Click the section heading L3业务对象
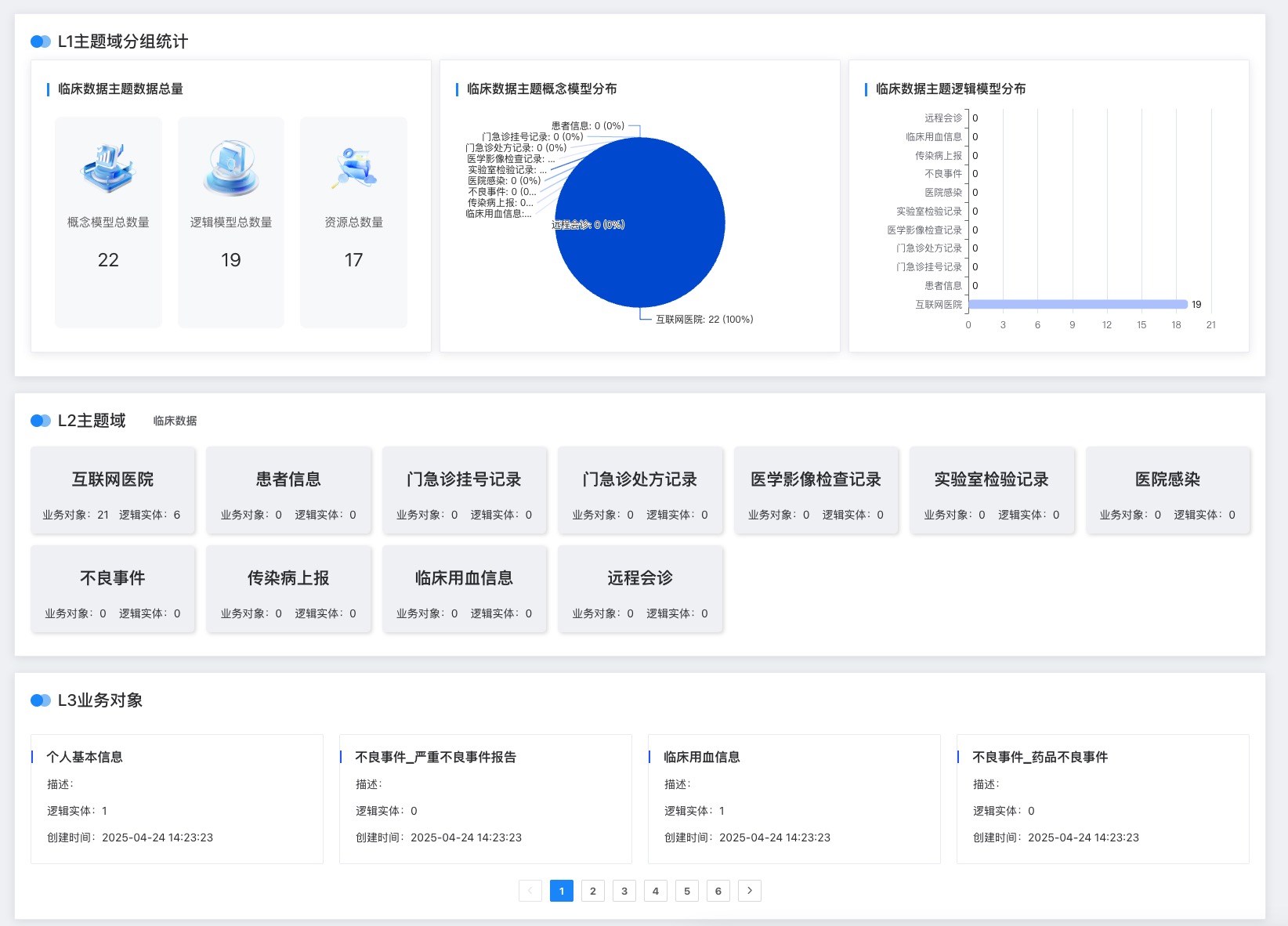 point(100,700)
